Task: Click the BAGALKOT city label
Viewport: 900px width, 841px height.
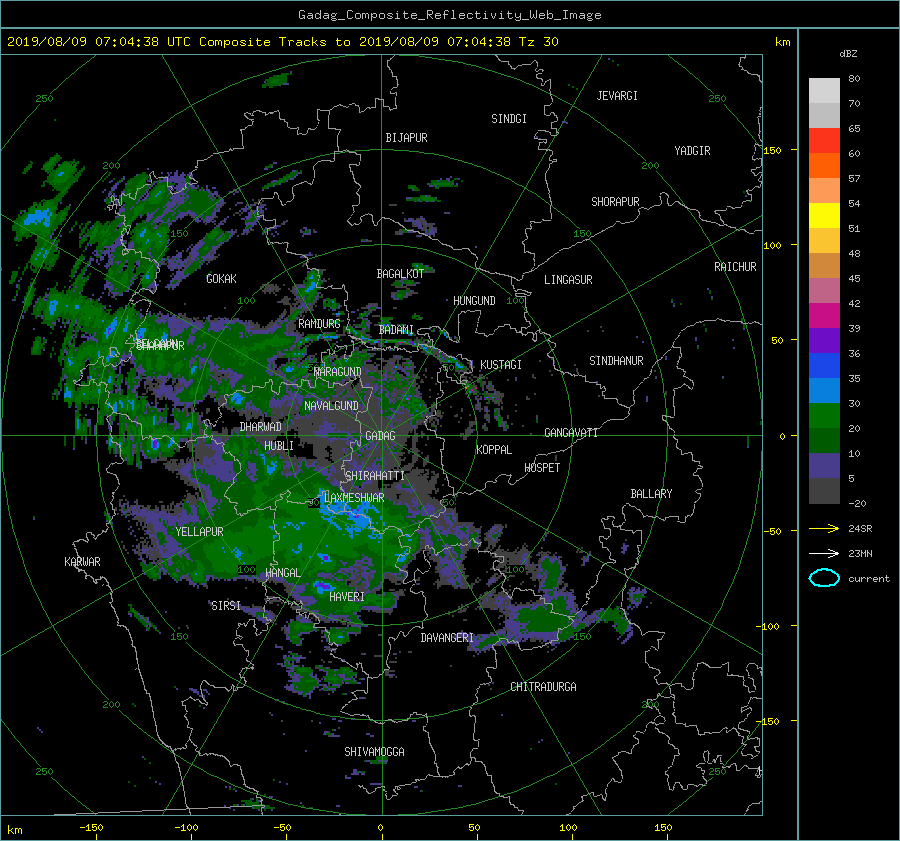Action: coord(400,274)
